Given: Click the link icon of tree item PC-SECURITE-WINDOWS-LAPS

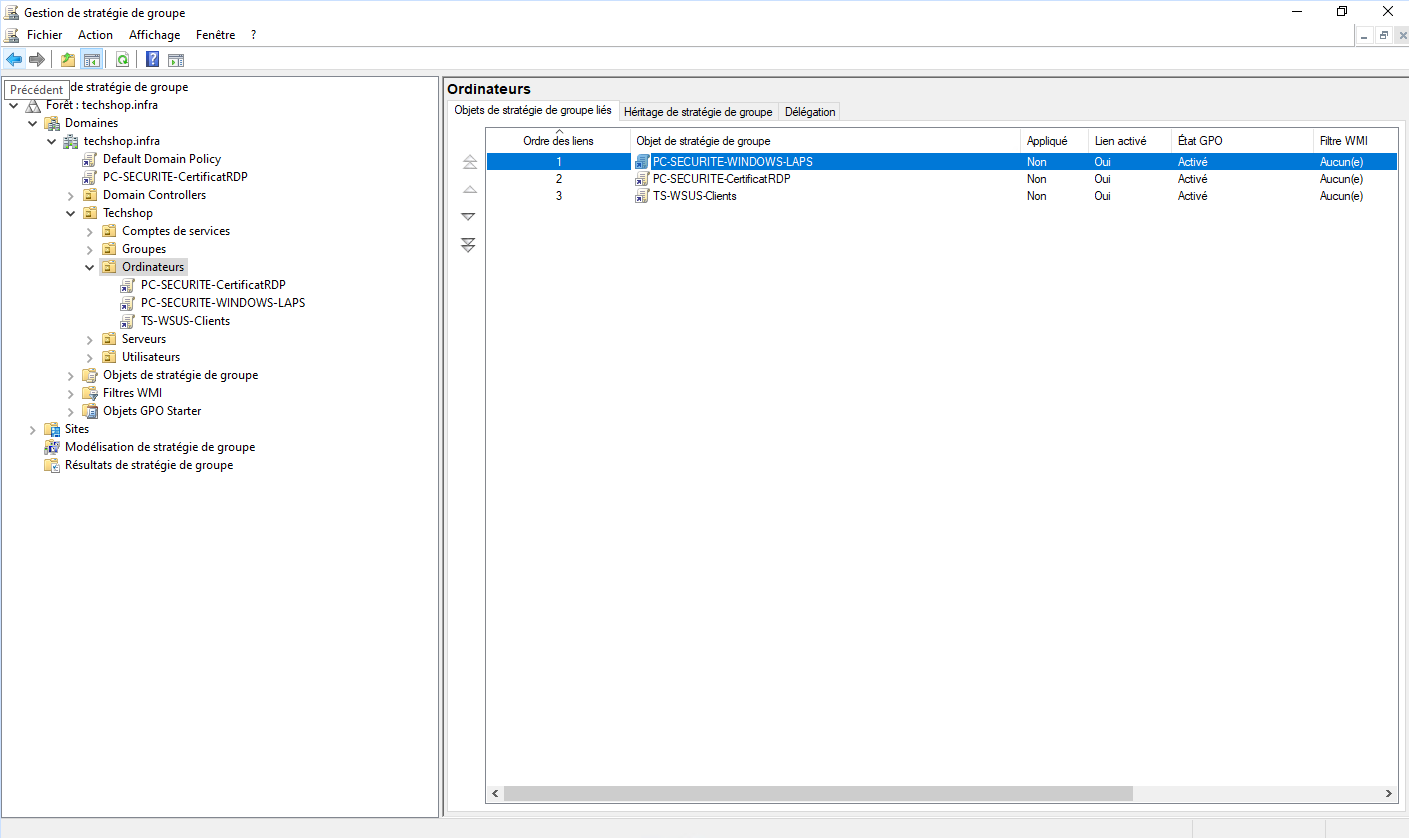Looking at the screenshot, I should 128,303.
